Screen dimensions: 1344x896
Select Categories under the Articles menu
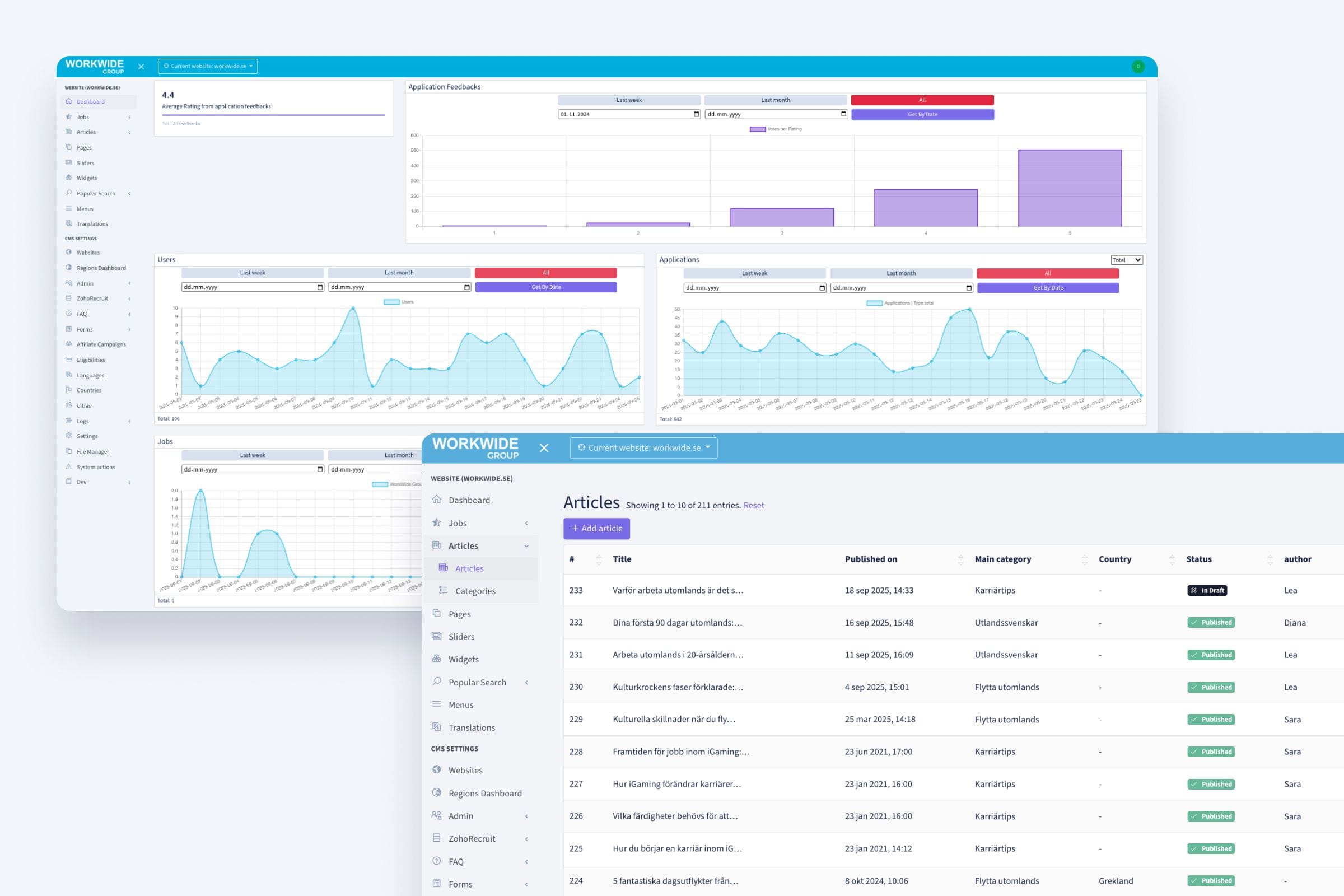[x=475, y=591]
